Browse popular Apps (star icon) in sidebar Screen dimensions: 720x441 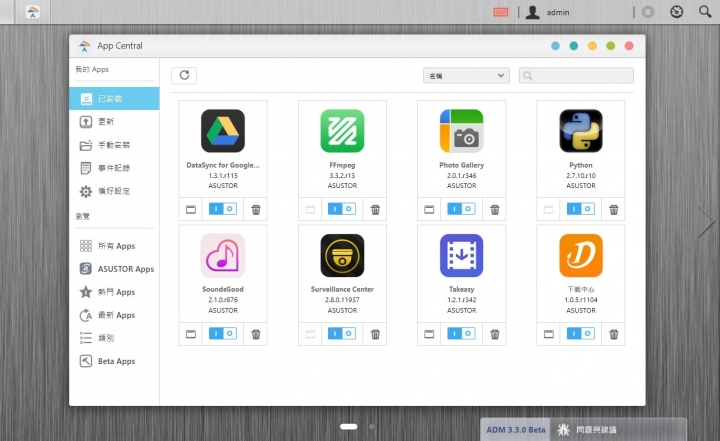point(114,292)
